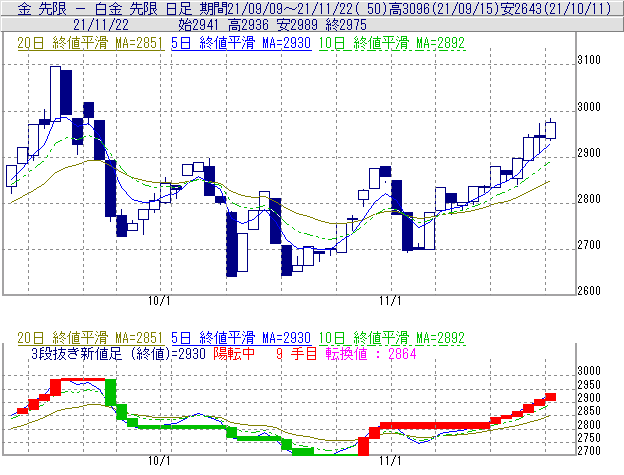Click the lower chart '3000' axis label
This screenshot has height=475, width=624.
tap(589, 371)
